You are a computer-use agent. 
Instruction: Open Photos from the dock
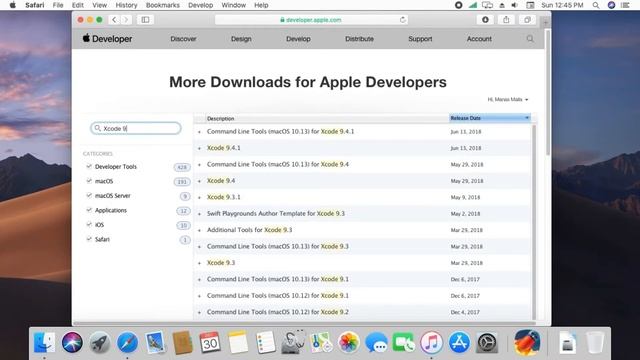point(349,342)
